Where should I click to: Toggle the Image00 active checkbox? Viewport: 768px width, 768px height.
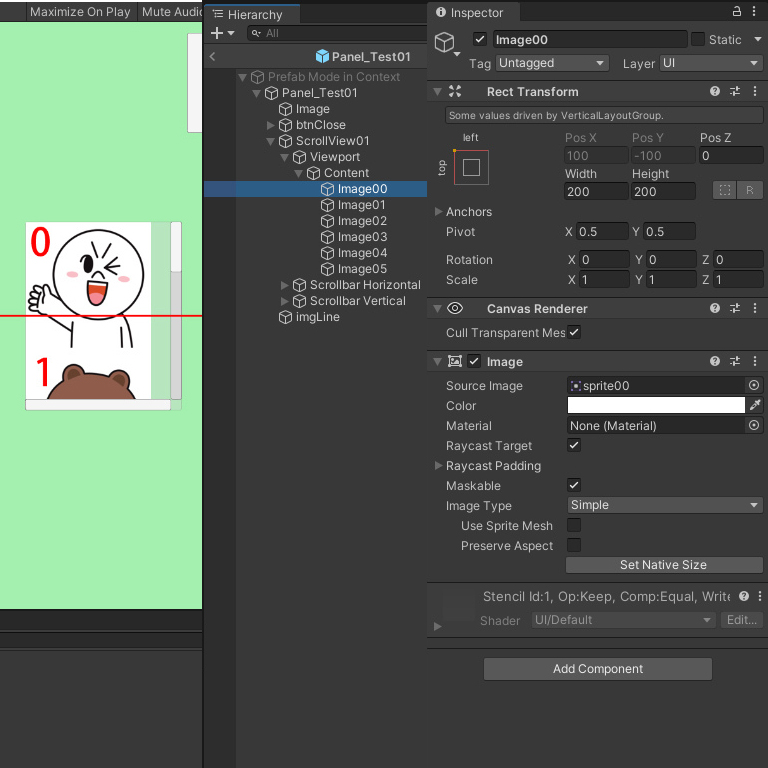(480, 39)
